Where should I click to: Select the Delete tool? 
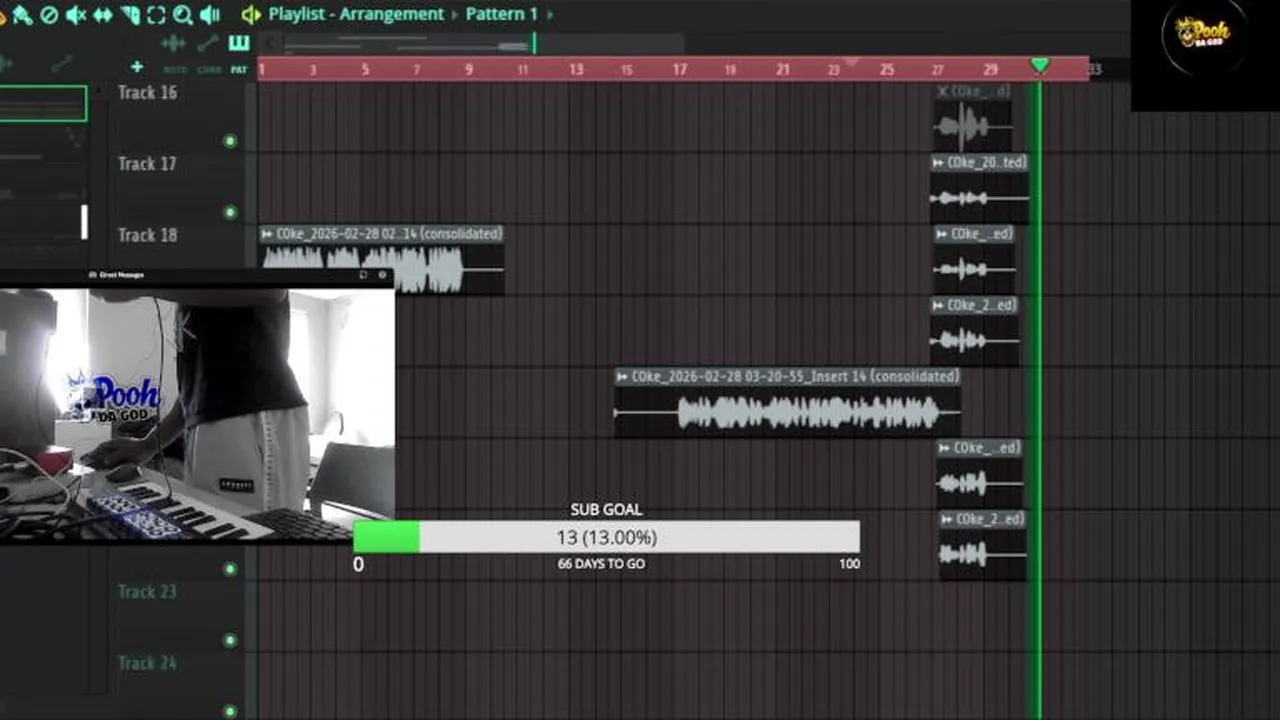pyautogui.click(x=48, y=15)
